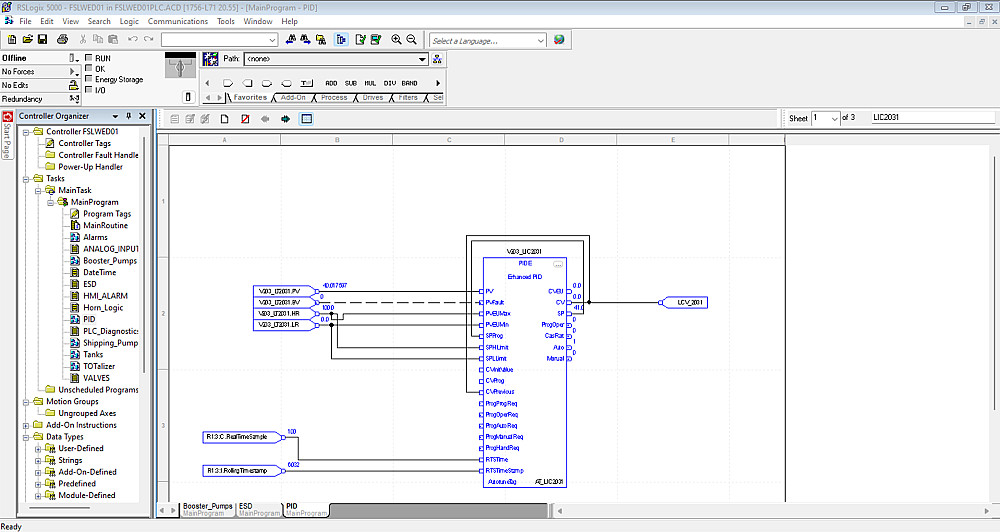The width and height of the screenshot is (1000, 532).
Task: Switch to the Booster_Pumps routine tab
Action: [207, 506]
